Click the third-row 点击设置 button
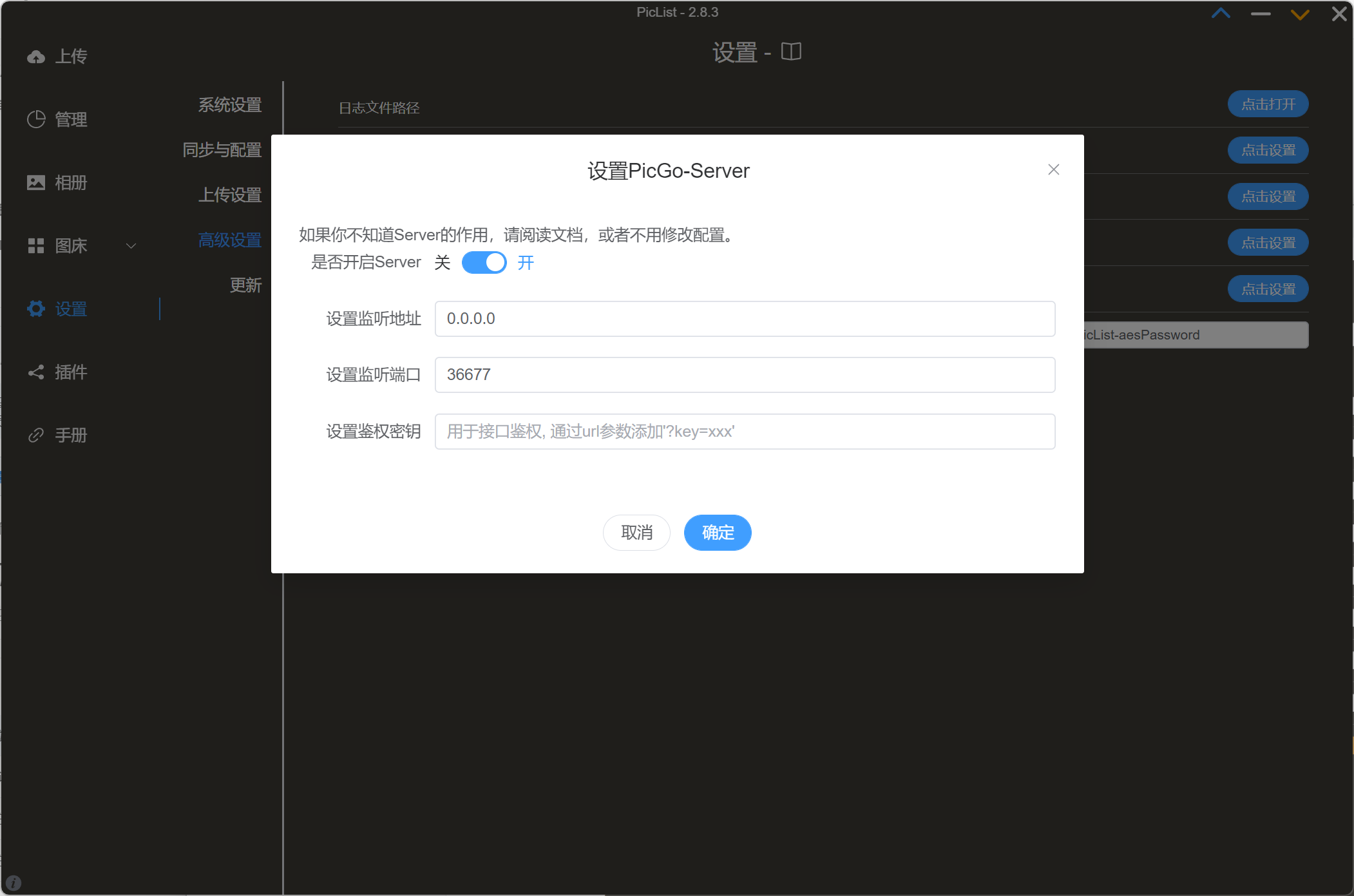This screenshot has height=896, width=1354. [x=1268, y=196]
